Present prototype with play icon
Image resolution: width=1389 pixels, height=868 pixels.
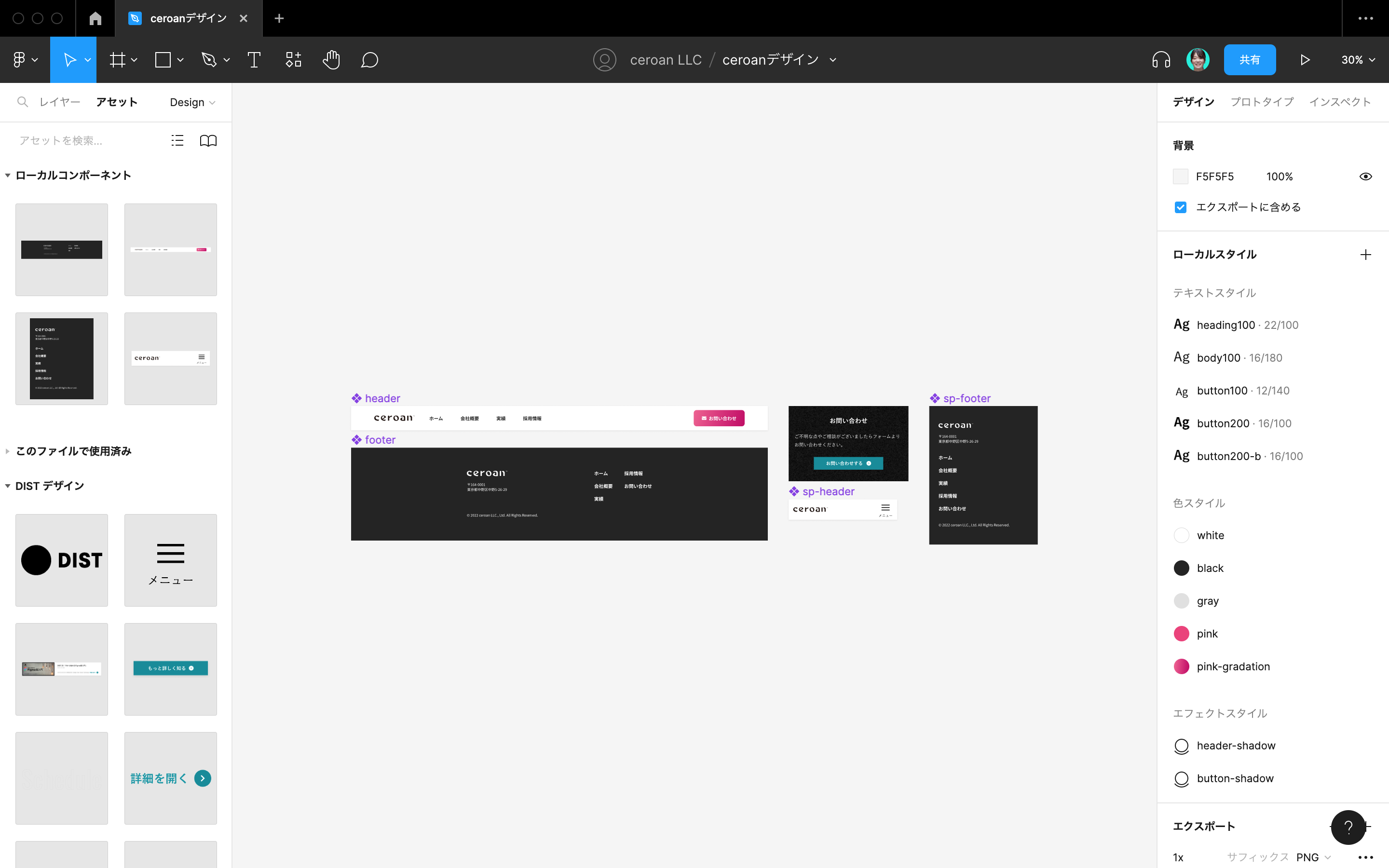pyautogui.click(x=1305, y=60)
